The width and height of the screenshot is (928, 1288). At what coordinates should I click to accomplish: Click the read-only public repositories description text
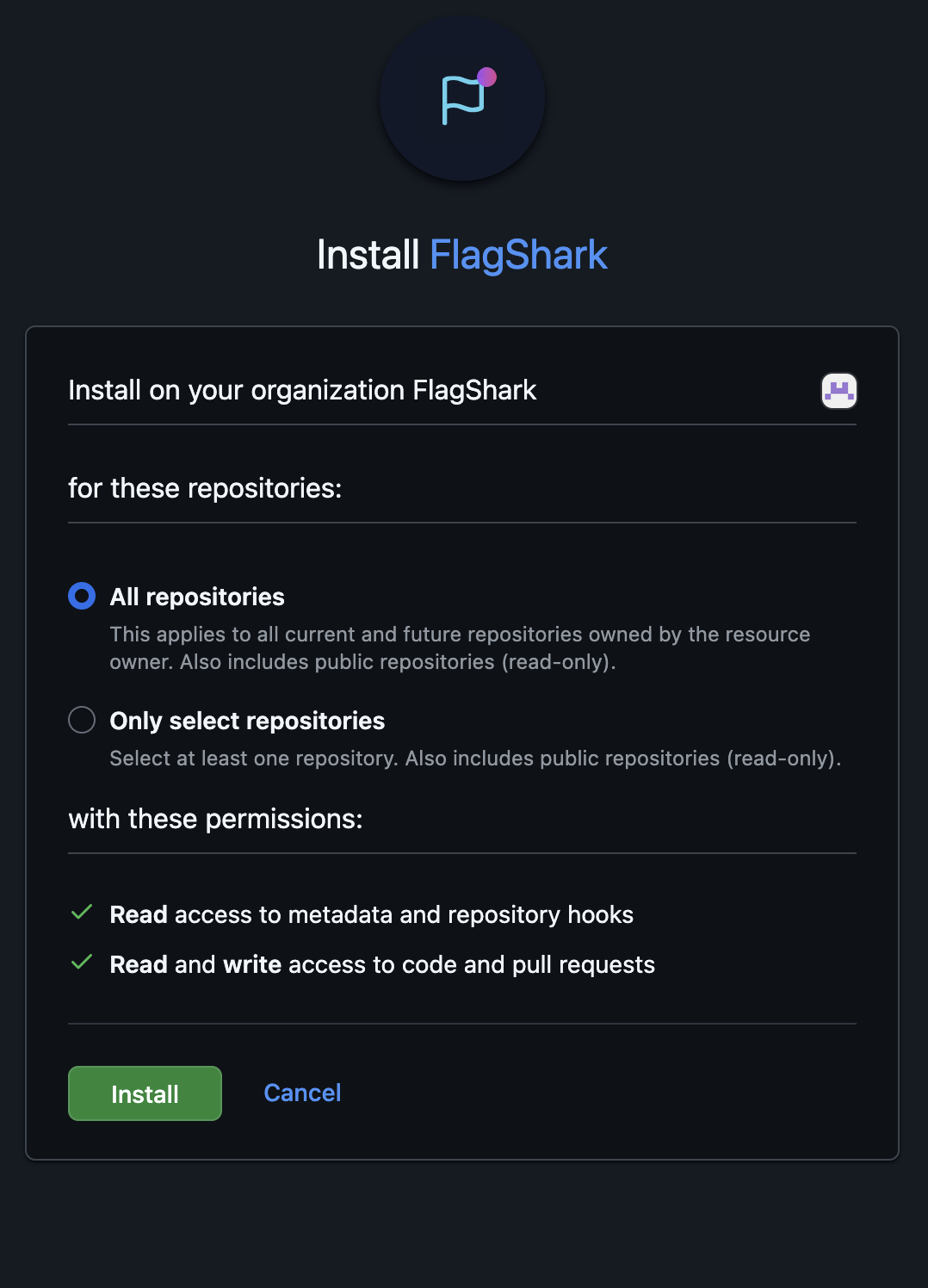click(x=474, y=758)
